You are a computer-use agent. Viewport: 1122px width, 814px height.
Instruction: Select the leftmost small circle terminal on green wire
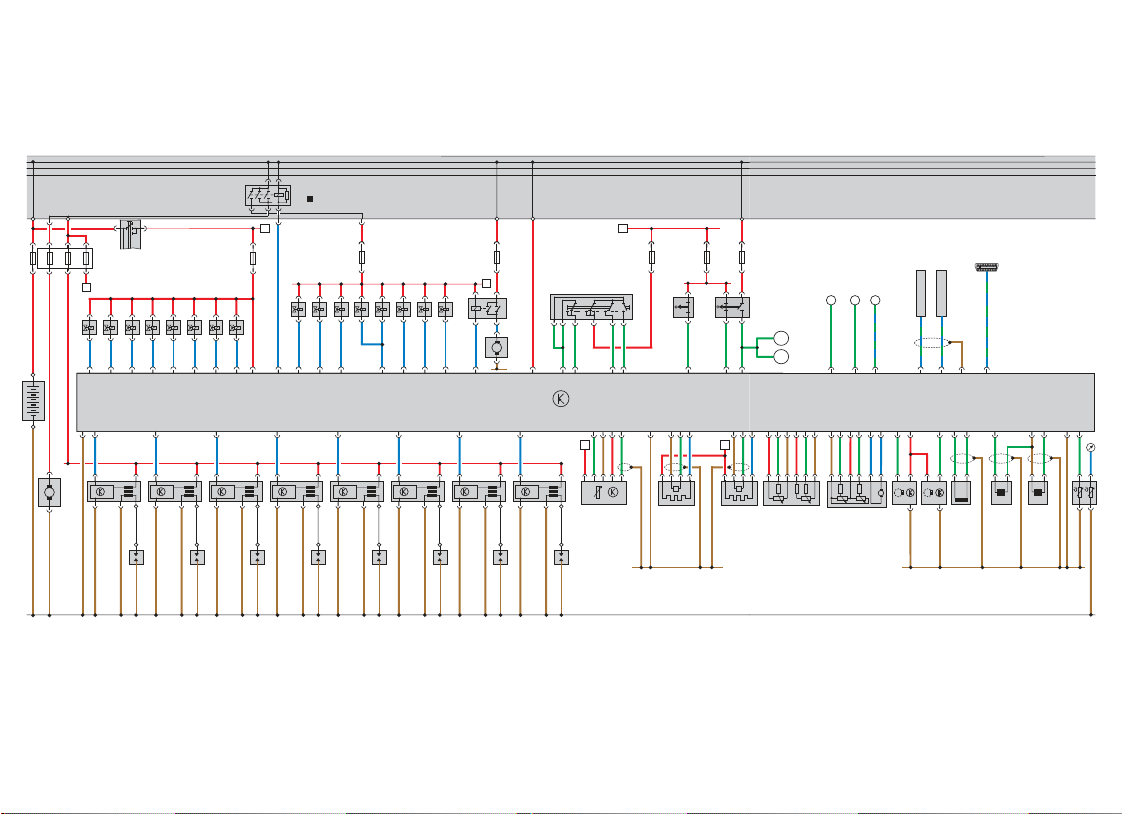pyautogui.click(x=831, y=300)
